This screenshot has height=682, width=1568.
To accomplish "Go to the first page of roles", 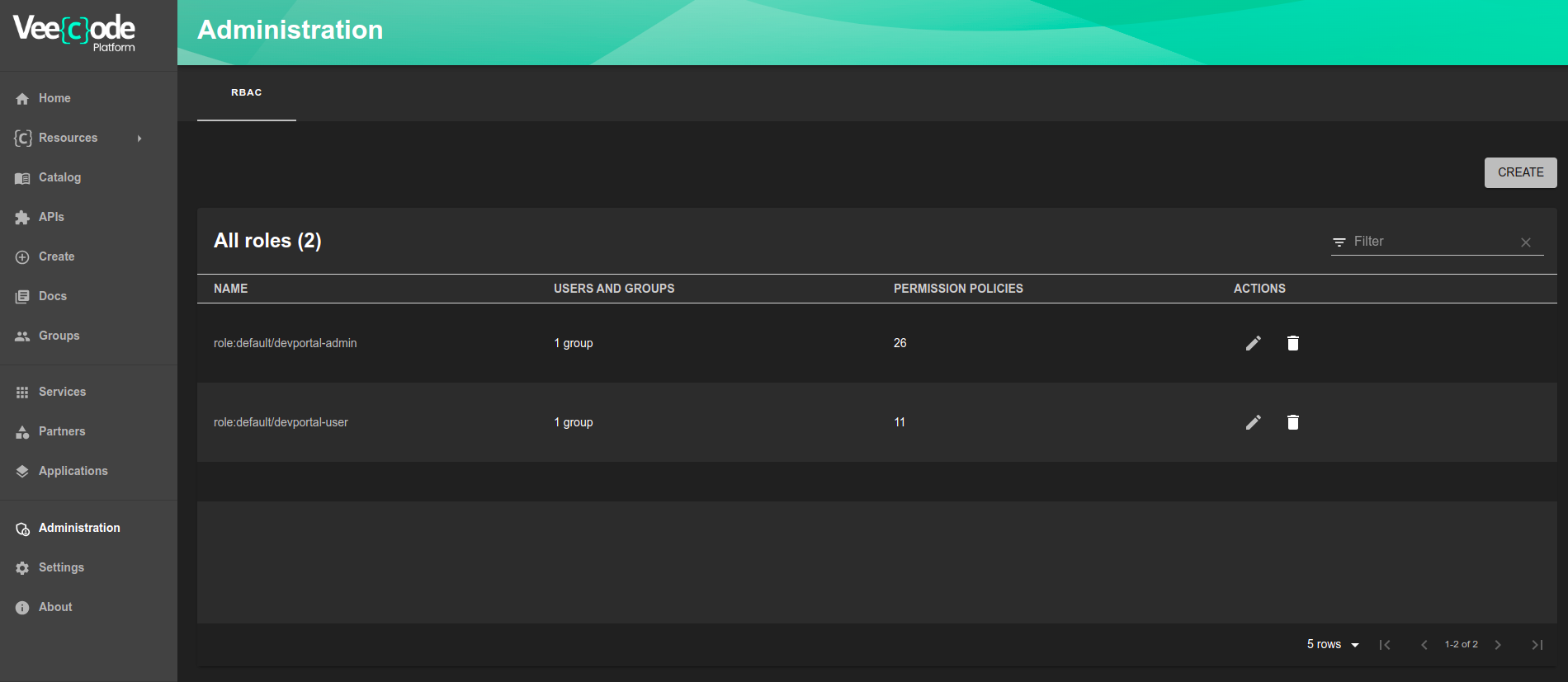I will pos(1385,645).
